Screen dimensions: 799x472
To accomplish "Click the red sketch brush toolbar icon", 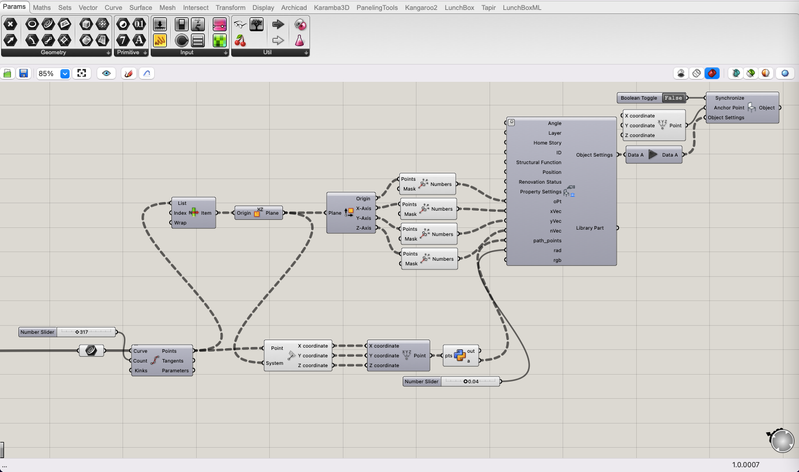I will pyautogui.click(x=129, y=74).
